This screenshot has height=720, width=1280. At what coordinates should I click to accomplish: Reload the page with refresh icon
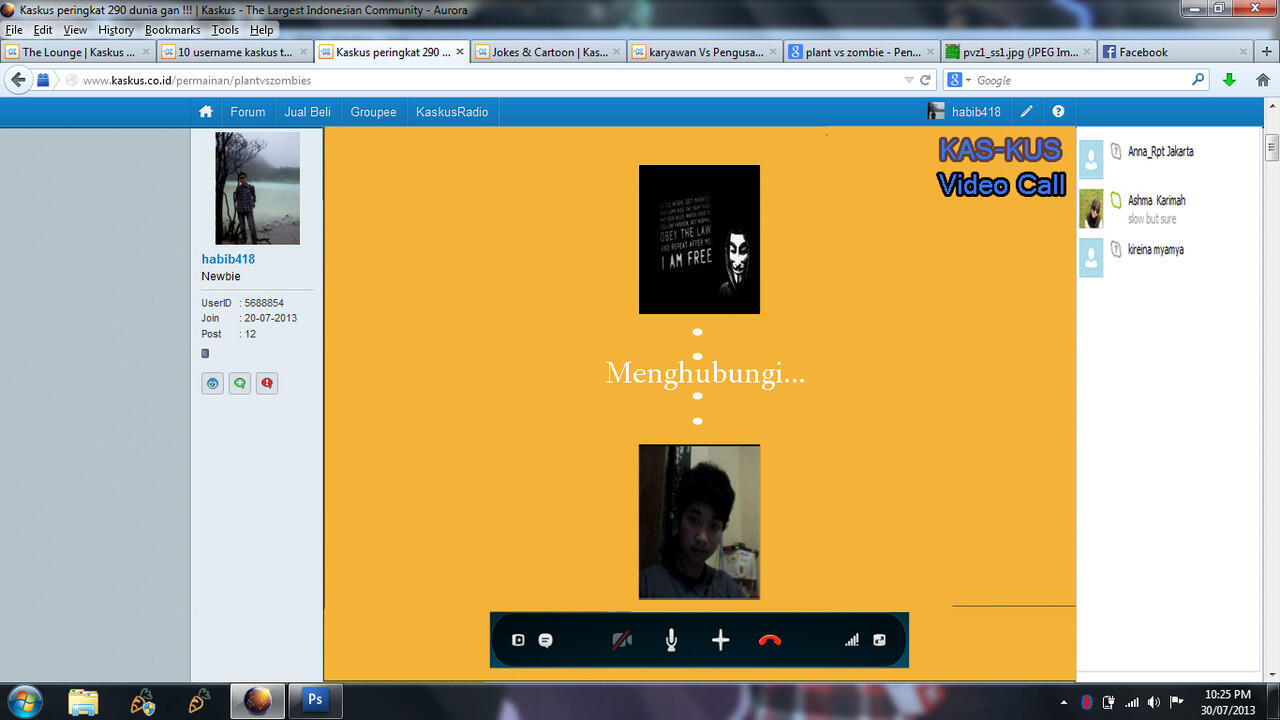[x=926, y=80]
